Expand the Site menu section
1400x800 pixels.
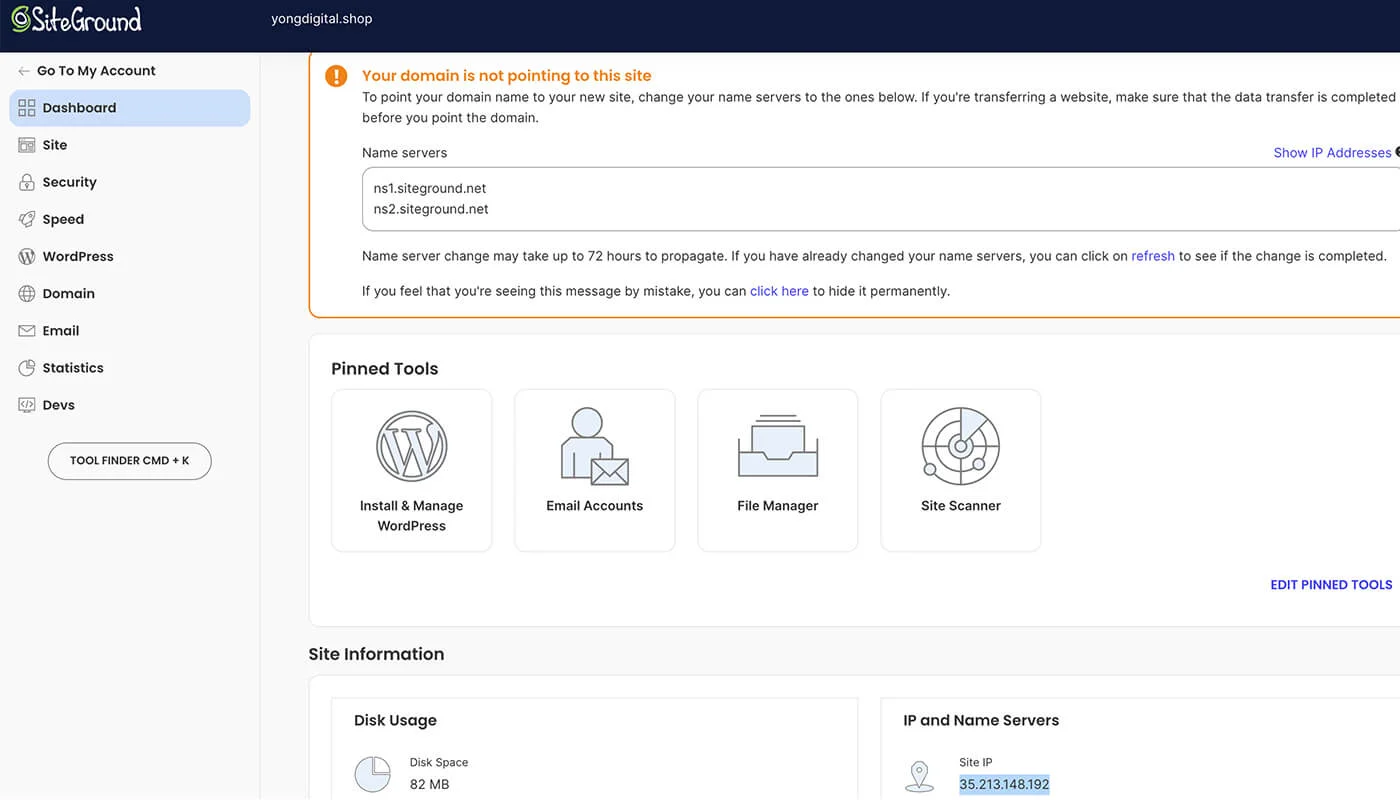tap(55, 145)
